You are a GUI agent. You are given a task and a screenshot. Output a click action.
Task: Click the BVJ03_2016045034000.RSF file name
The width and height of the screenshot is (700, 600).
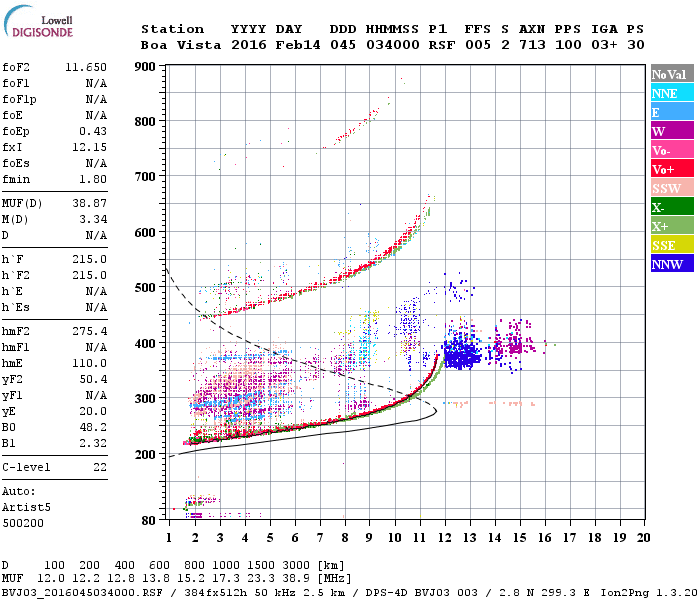click(x=82, y=593)
